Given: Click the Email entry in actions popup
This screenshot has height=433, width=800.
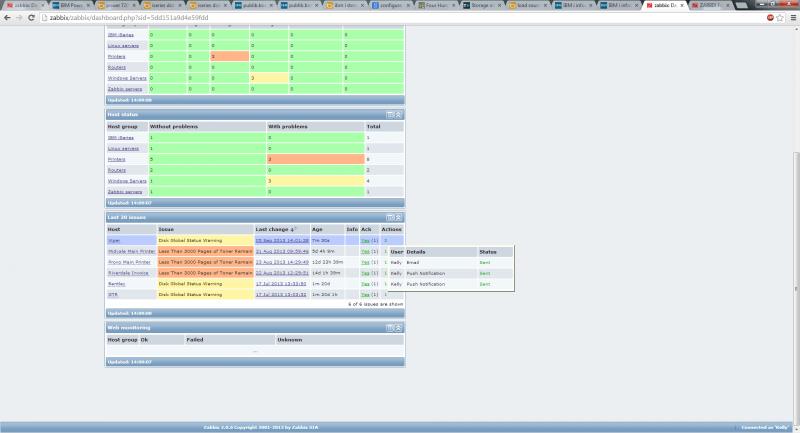Looking at the screenshot, I should pyautogui.click(x=412, y=263).
